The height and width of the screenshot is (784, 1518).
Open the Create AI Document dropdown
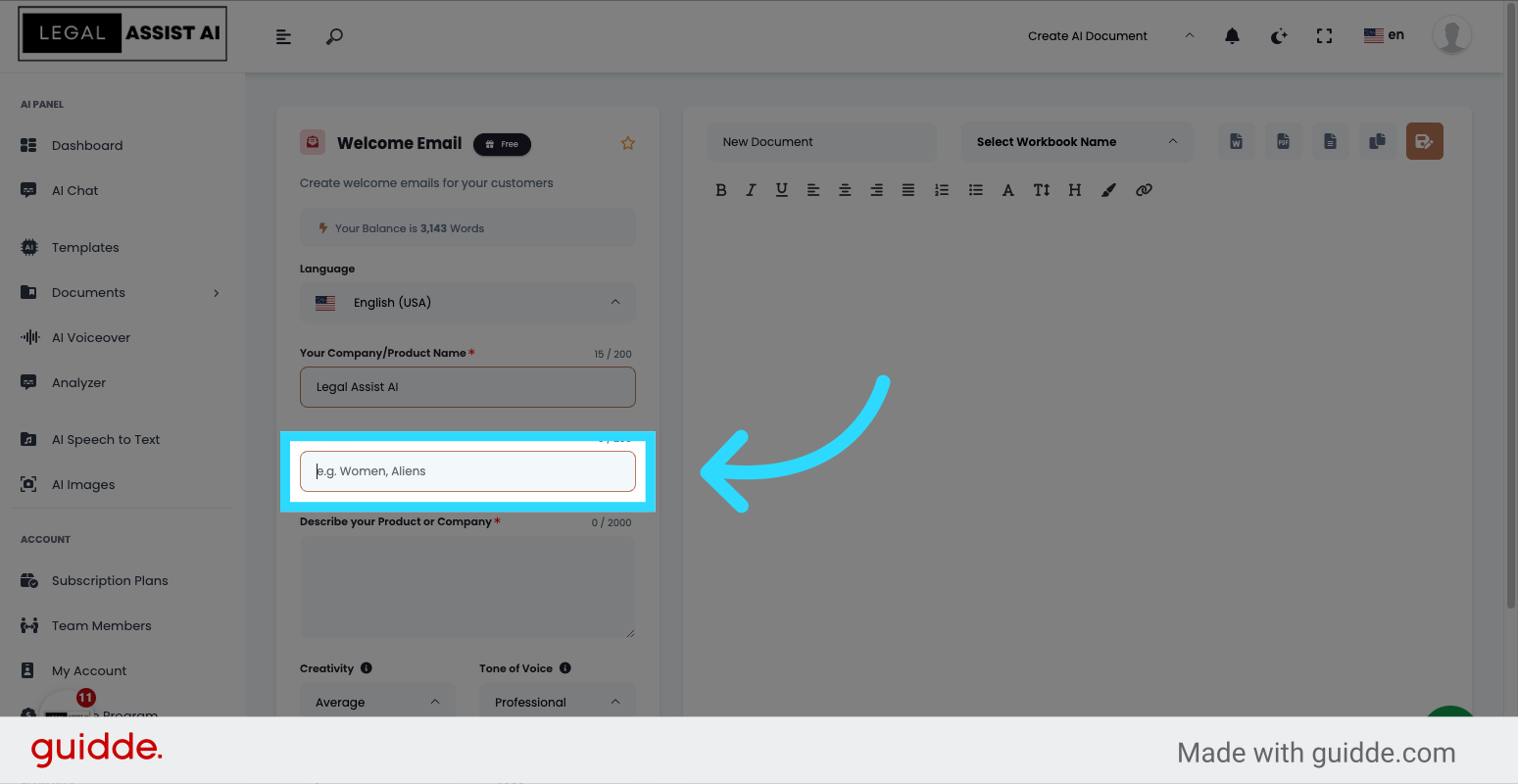click(1111, 36)
